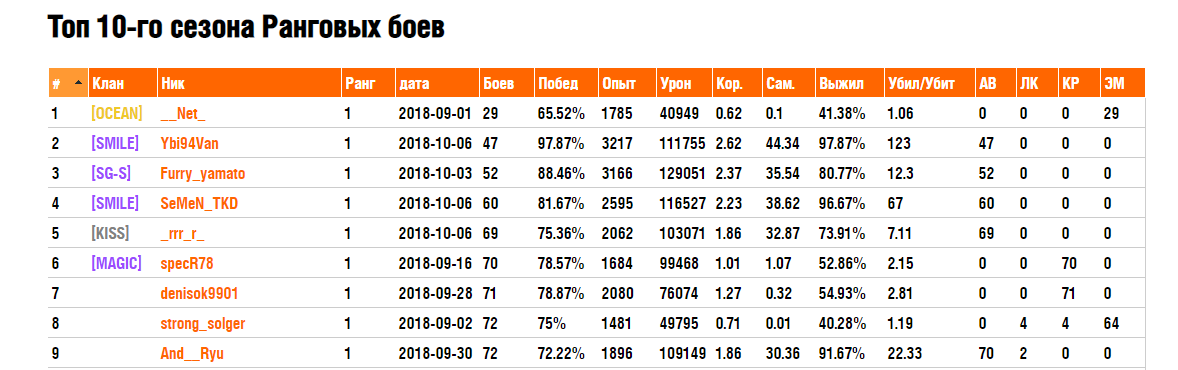Open the [OCEAN] clan link
1178x370 pixels.
point(116,114)
